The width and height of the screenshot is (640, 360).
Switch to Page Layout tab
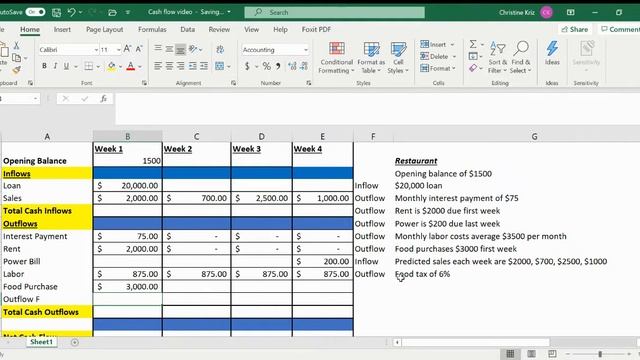coord(104,29)
